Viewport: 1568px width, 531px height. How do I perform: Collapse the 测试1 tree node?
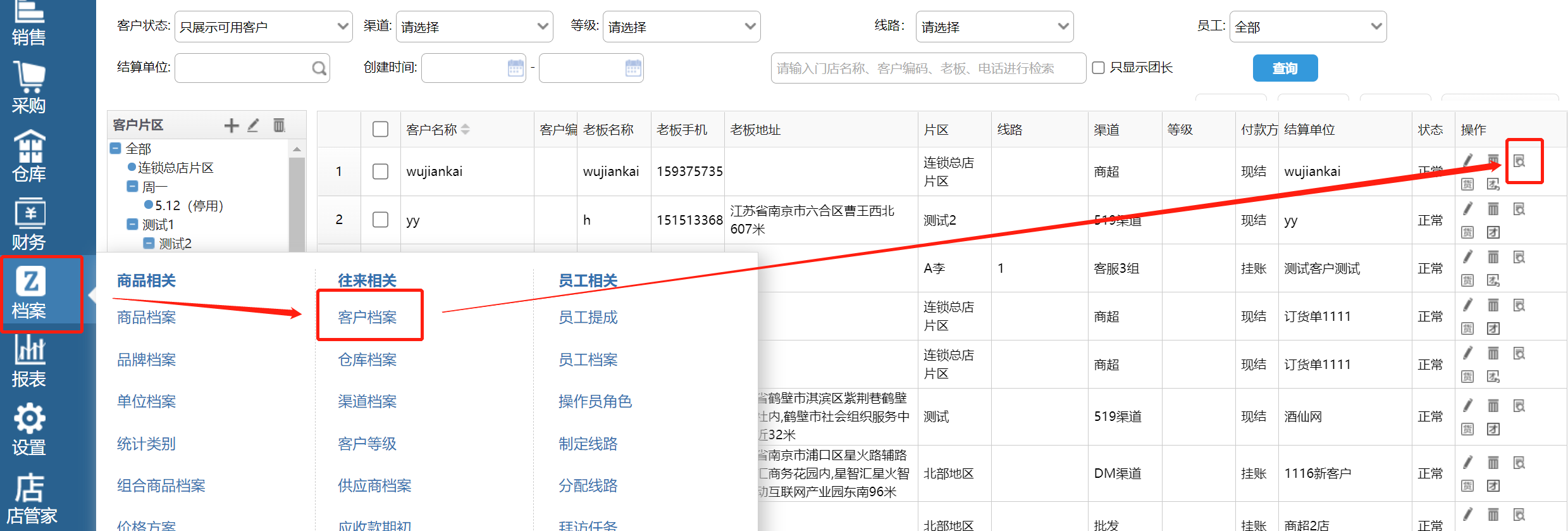132,224
